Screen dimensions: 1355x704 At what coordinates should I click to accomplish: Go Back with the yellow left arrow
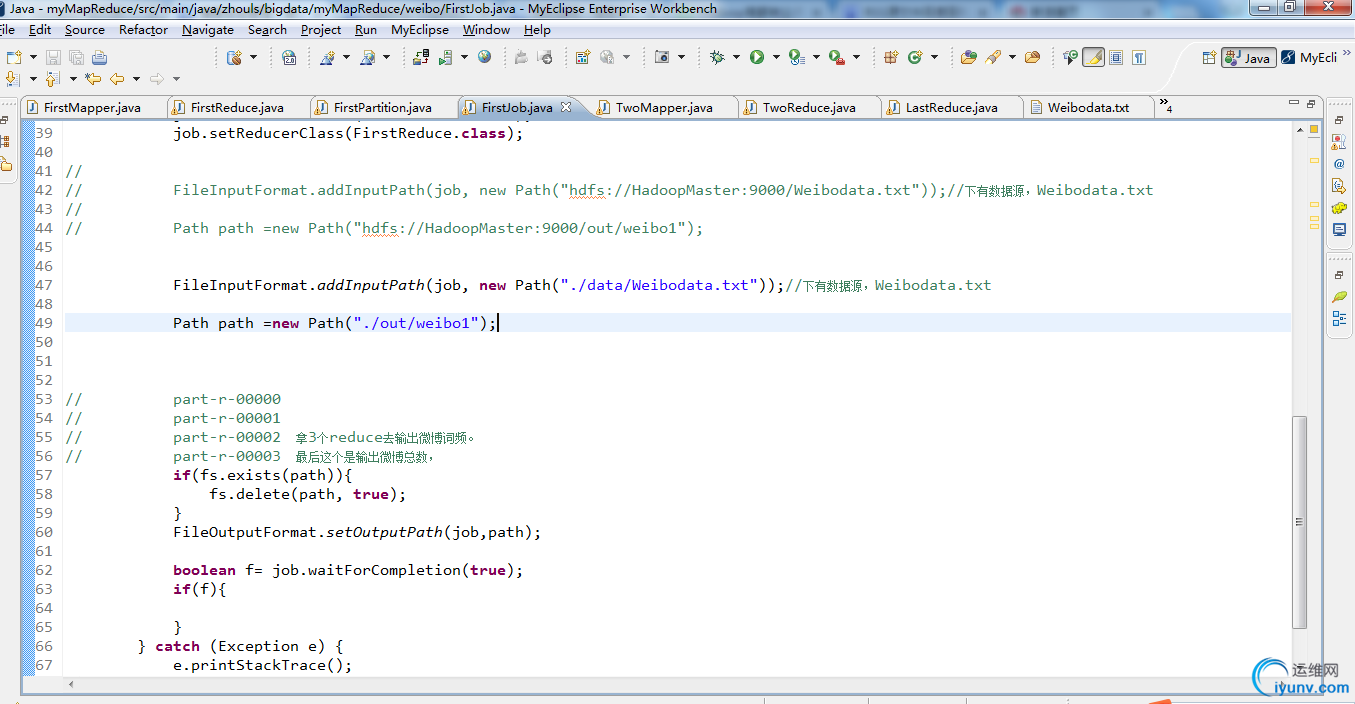[x=117, y=78]
